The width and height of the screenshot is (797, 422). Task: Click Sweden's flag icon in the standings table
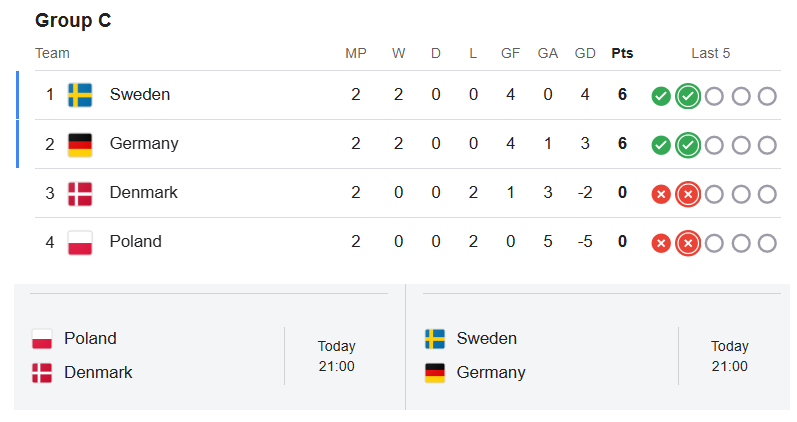(80, 95)
